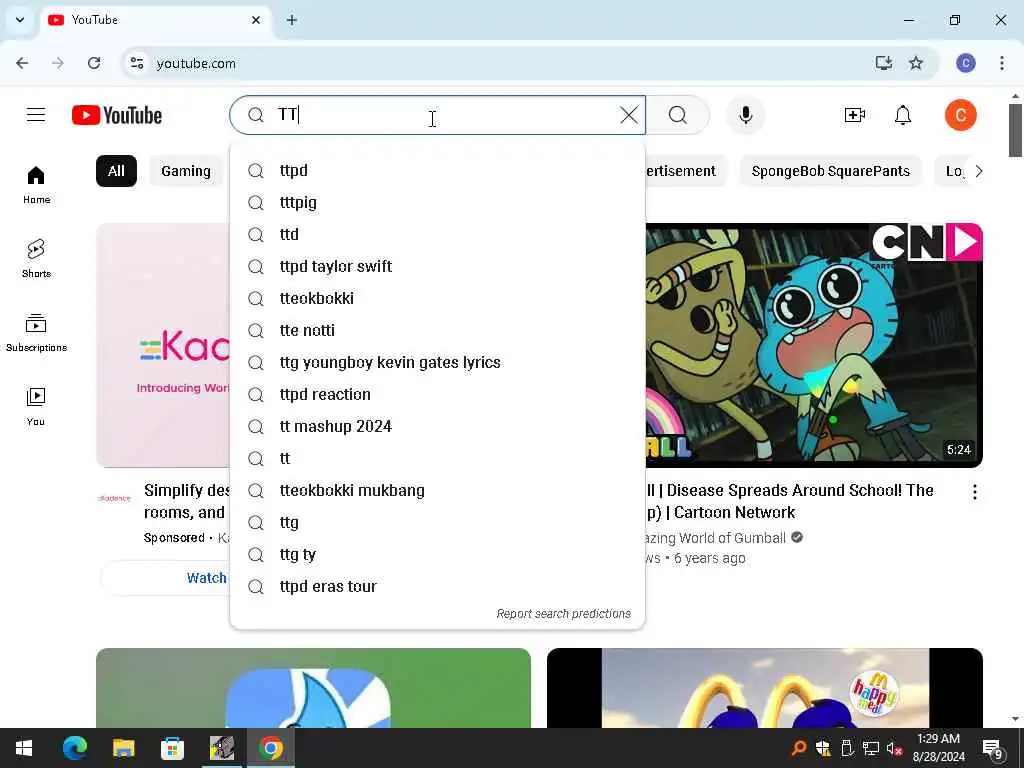Open the orange account avatar menu
The height and width of the screenshot is (768, 1024).
click(x=961, y=115)
